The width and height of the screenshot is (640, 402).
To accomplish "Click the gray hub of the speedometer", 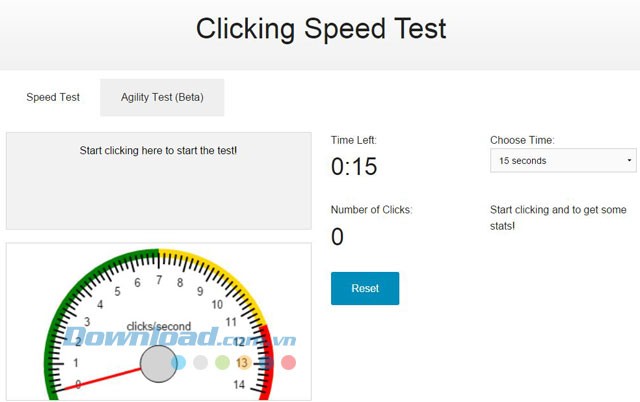I will click(x=157, y=364).
